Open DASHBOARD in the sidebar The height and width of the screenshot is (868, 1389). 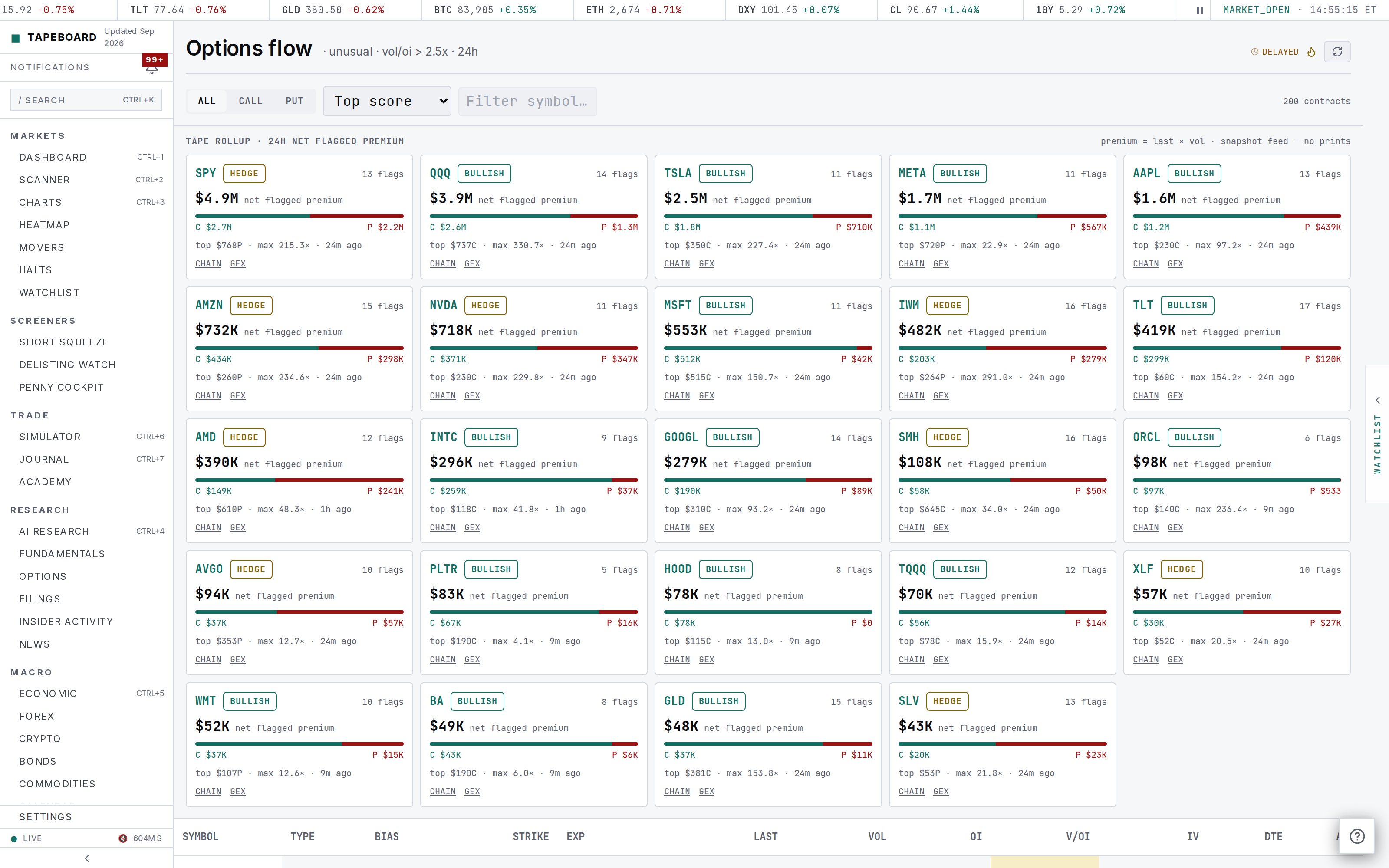pyautogui.click(x=86, y=157)
